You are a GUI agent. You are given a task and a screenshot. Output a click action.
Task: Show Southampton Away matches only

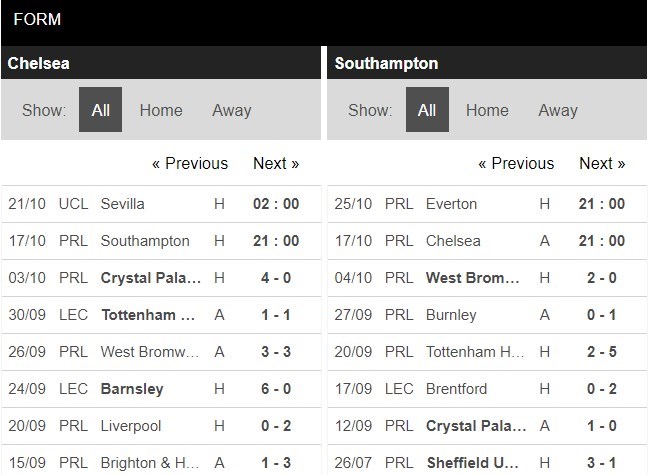pos(558,110)
